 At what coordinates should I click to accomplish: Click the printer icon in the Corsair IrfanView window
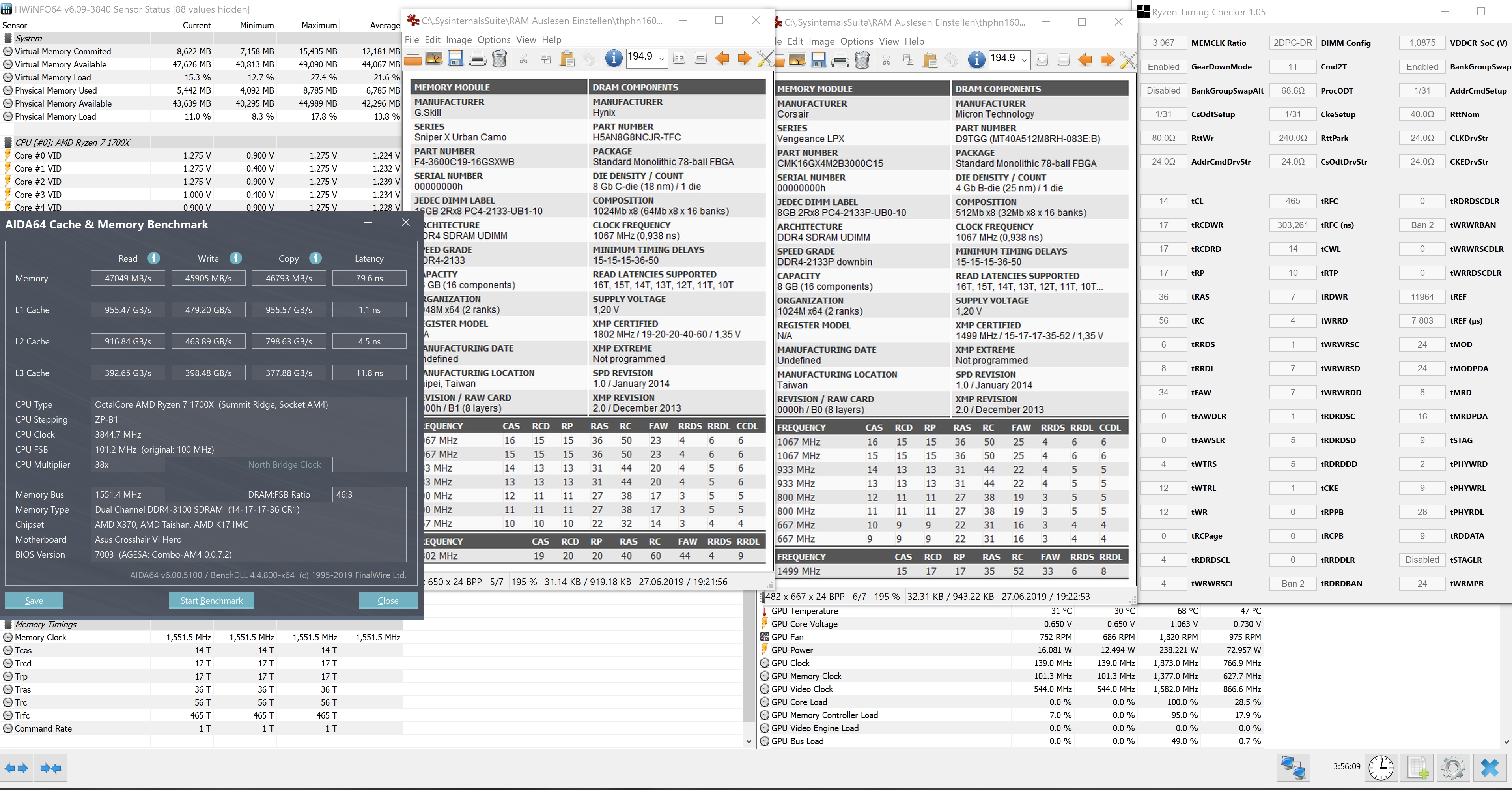pos(840,60)
